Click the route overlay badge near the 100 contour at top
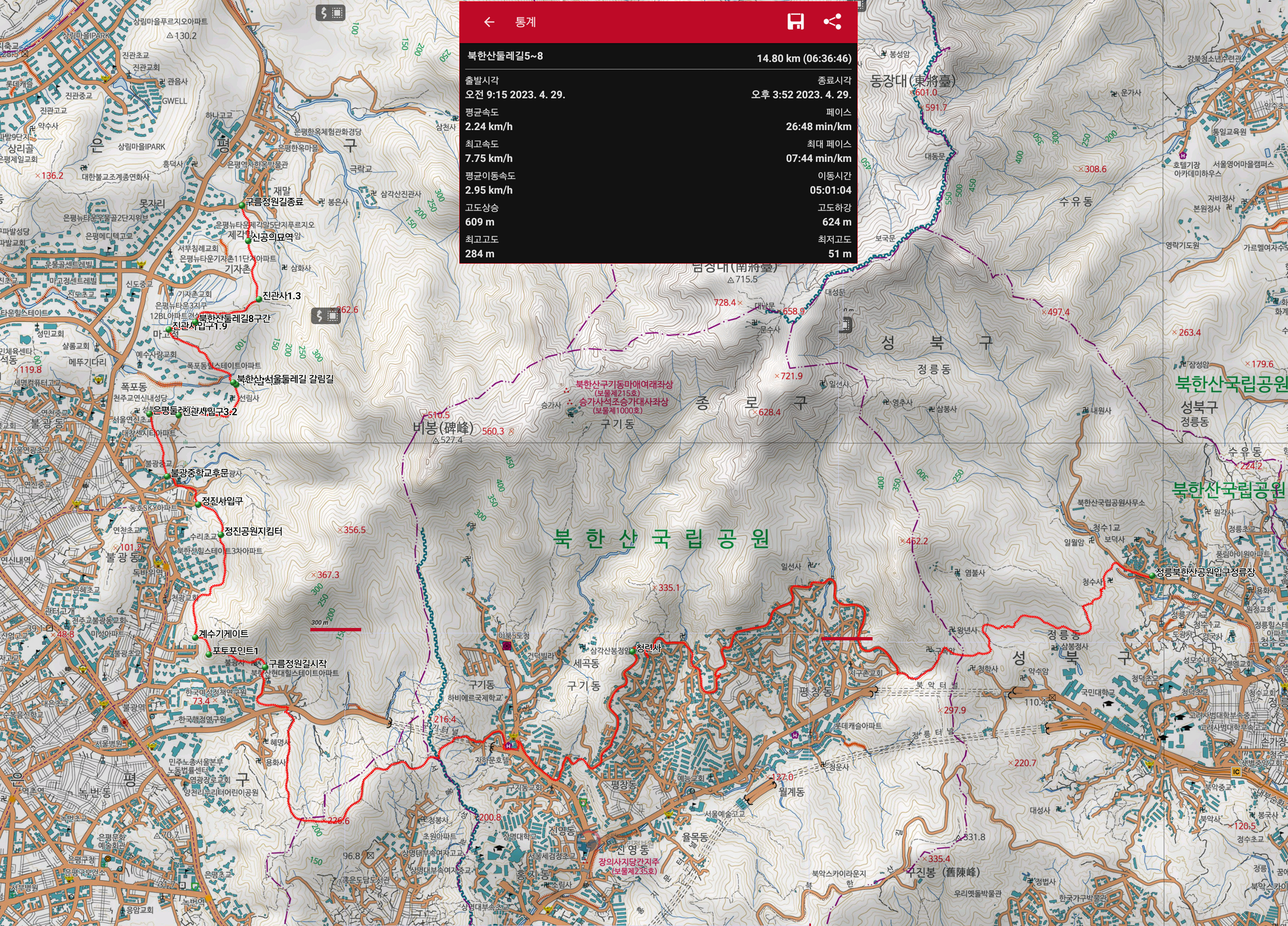Image resolution: width=1288 pixels, height=926 pixels. [x=331, y=12]
